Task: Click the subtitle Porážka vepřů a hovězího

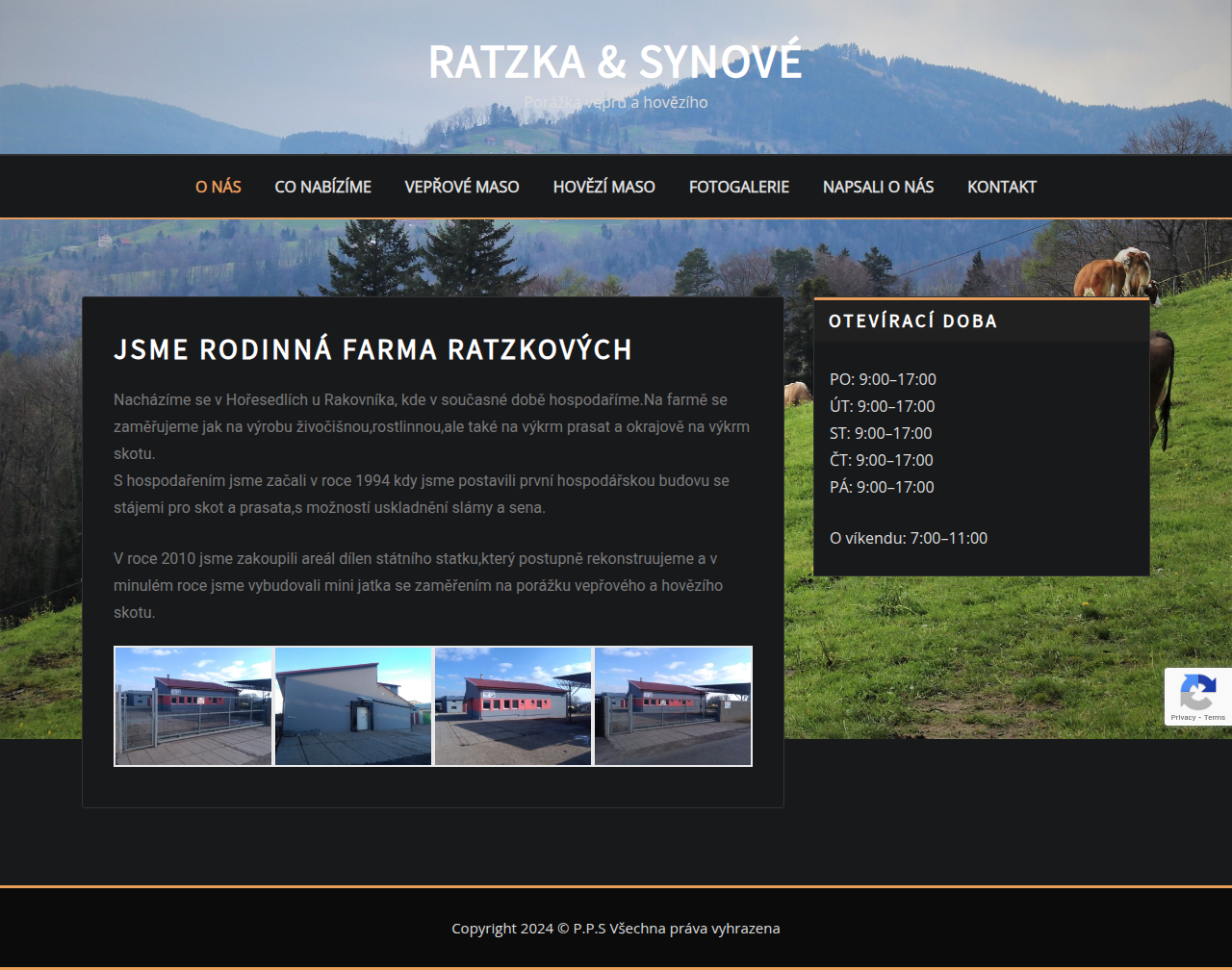Action: click(x=615, y=101)
